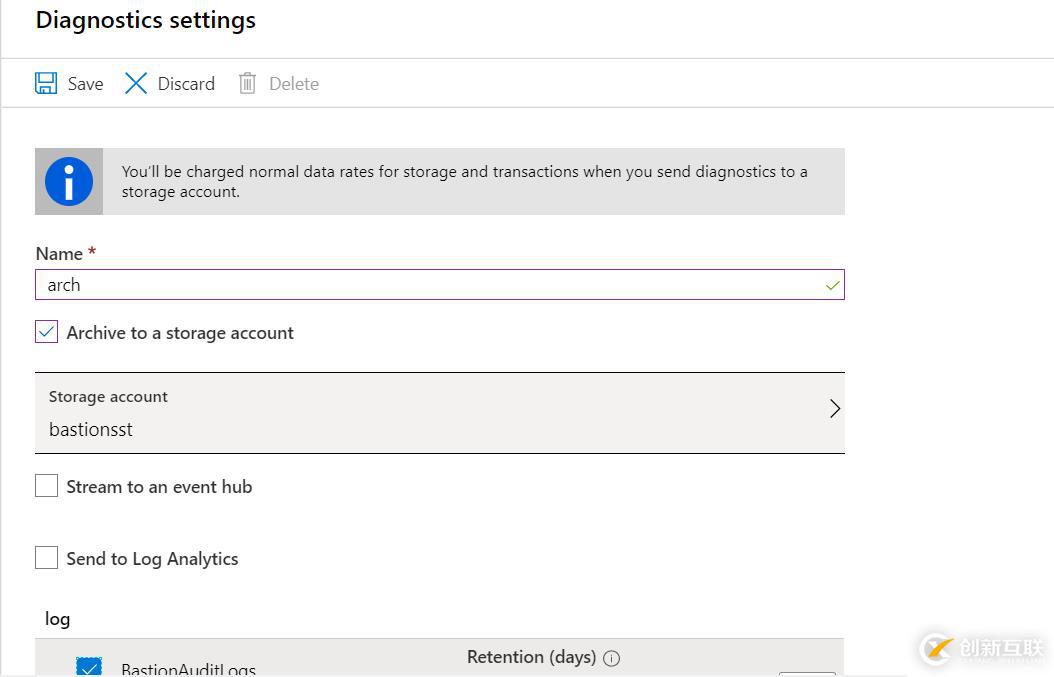This screenshot has width=1054, height=677.
Task: Click the orange watermark logo icon
Action: coord(936,648)
